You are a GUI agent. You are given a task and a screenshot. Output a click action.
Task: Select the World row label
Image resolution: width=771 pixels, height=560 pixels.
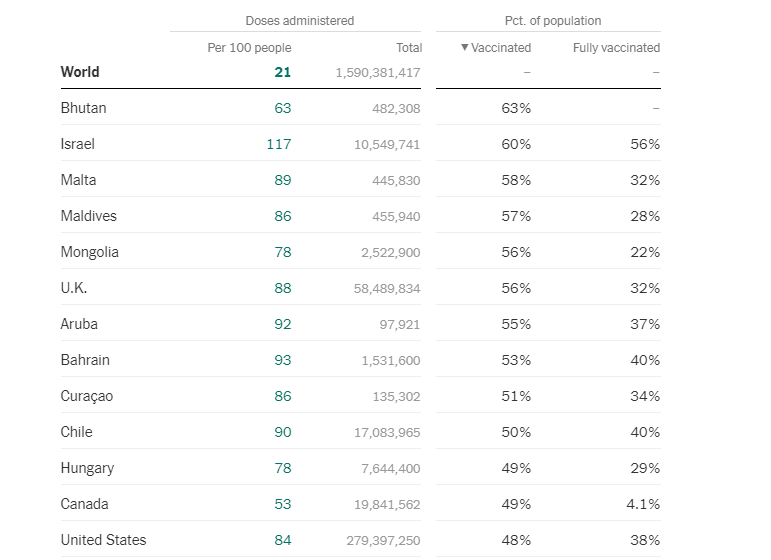(x=80, y=72)
